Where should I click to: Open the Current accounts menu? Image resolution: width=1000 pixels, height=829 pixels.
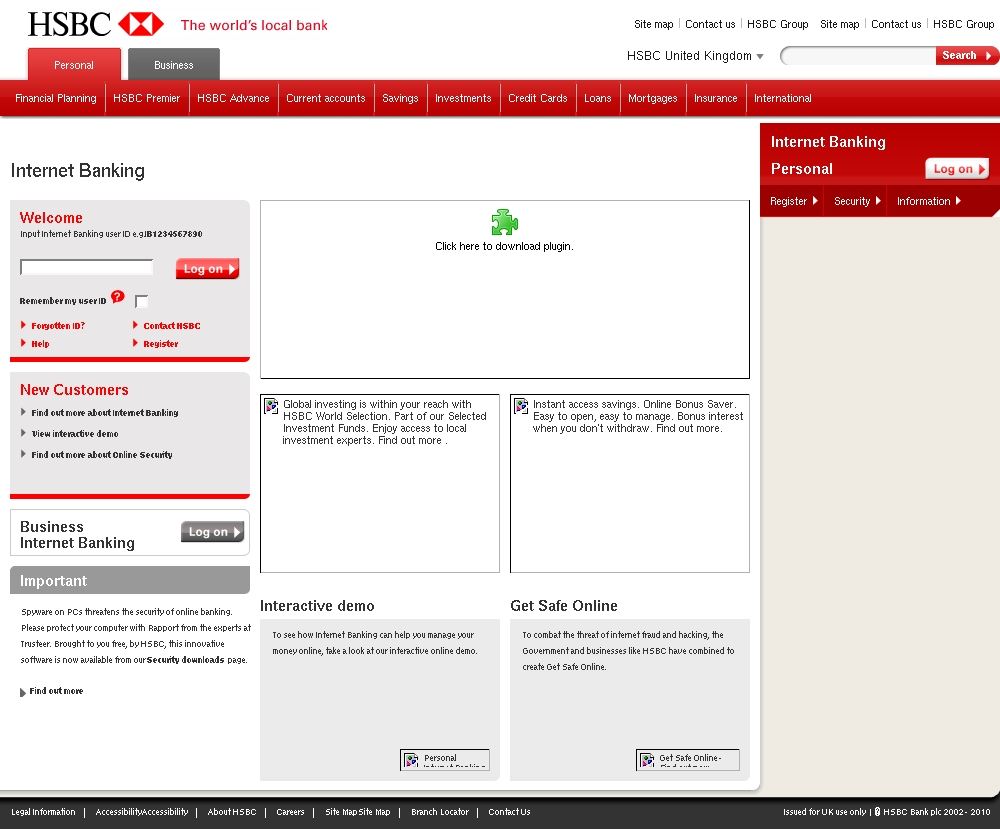(x=326, y=98)
